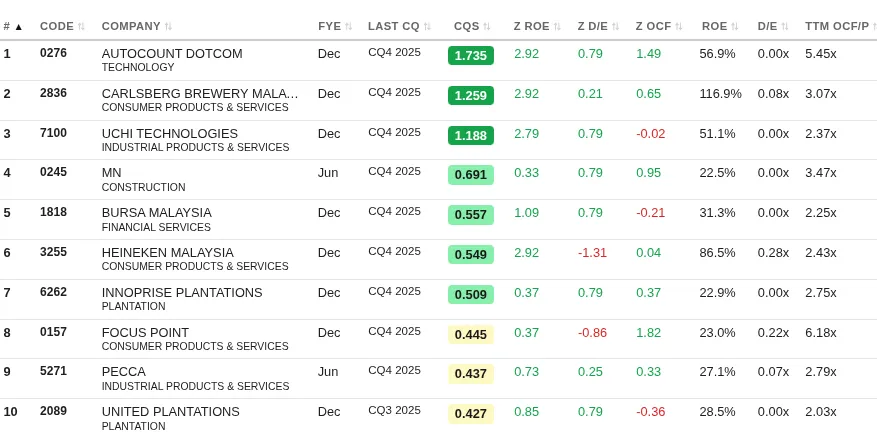Sort table by LAST CQ column
Screen dimensions: 877x435
[x=399, y=26]
